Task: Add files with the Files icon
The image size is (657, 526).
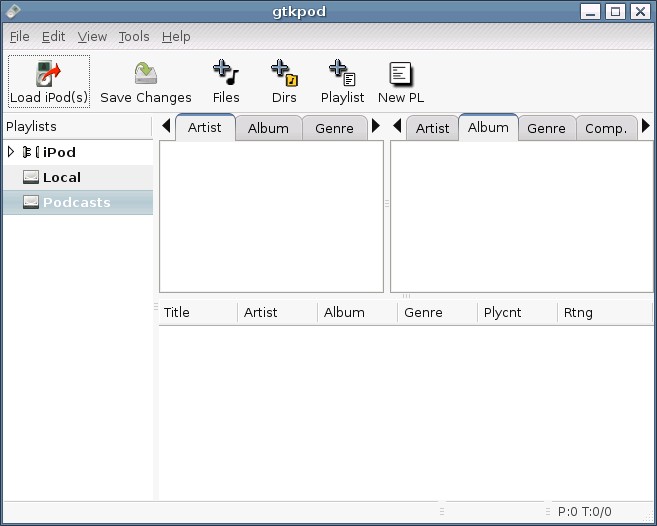Action: [226, 73]
